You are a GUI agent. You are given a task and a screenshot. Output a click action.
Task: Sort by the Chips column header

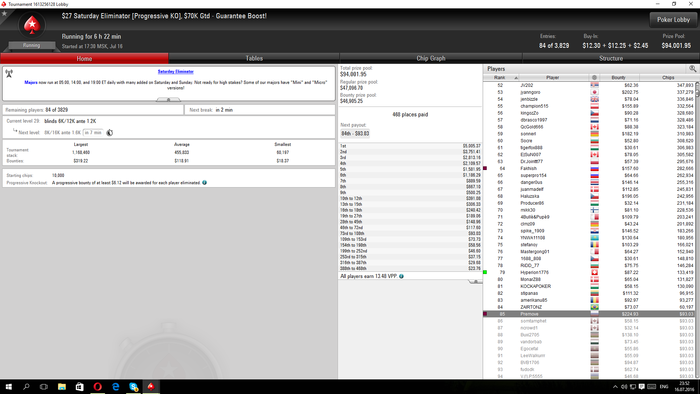pos(668,78)
